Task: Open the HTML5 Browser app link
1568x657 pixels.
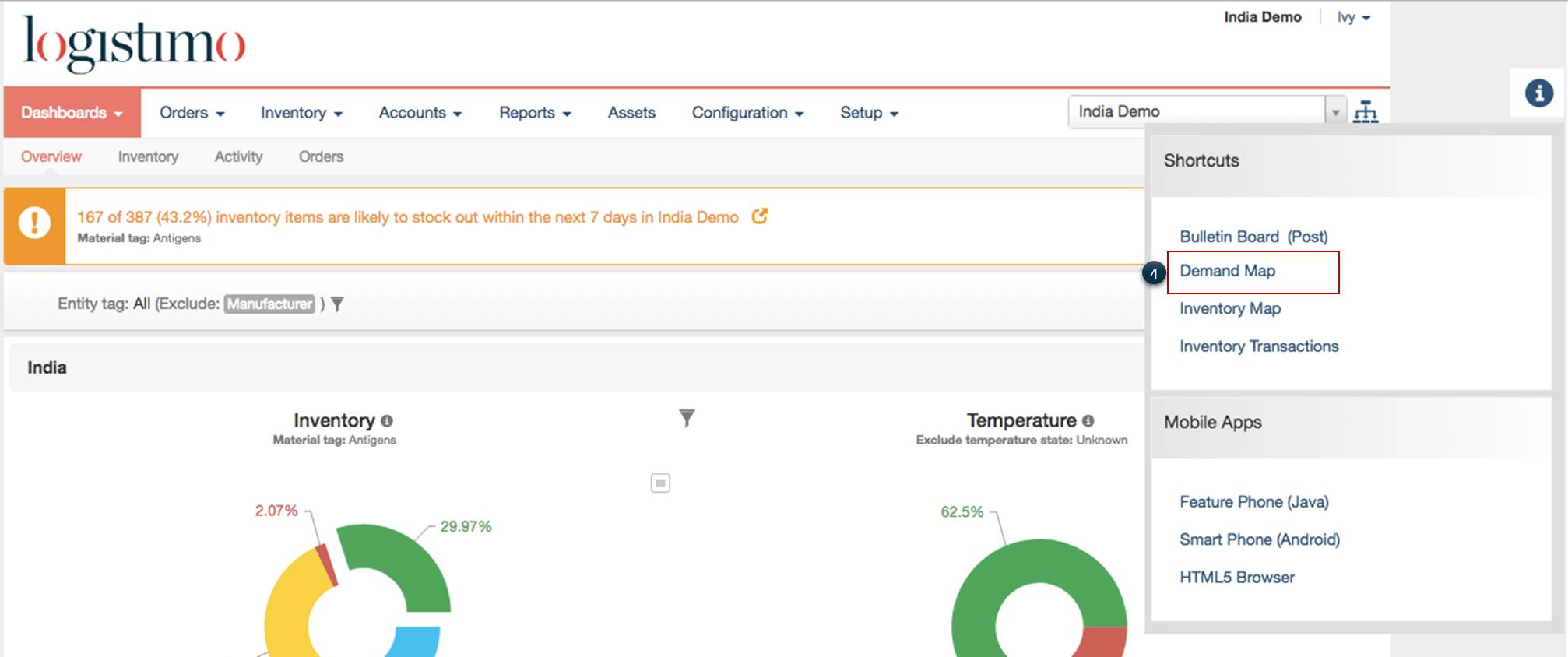Action: (x=1237, y=578)
